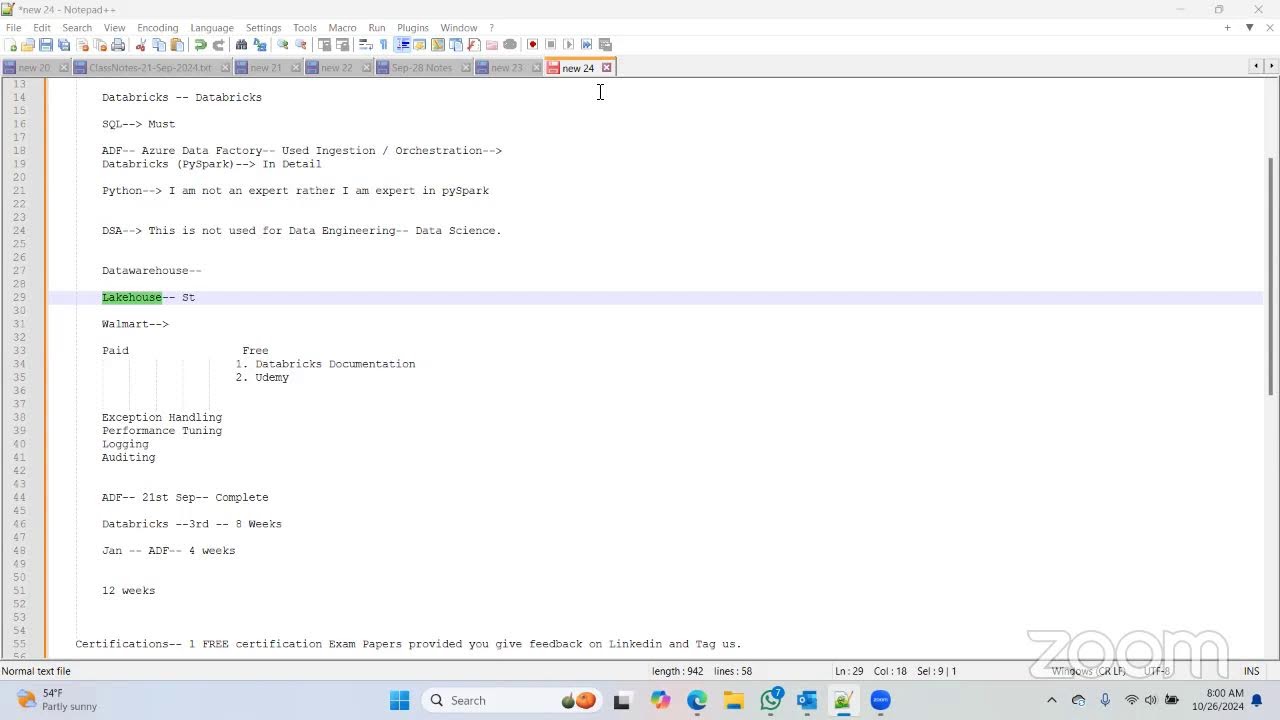Screen dimensions: 1280x720
Task: Open File Explorer from taskbar
Action: click(x=734, y=700)
